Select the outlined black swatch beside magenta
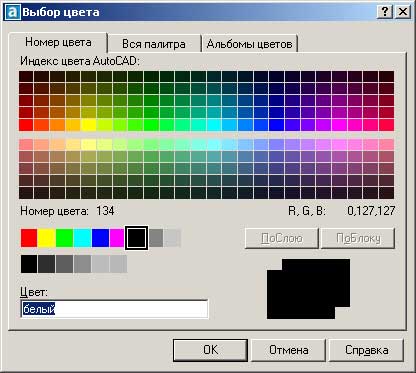 point(136,238)
